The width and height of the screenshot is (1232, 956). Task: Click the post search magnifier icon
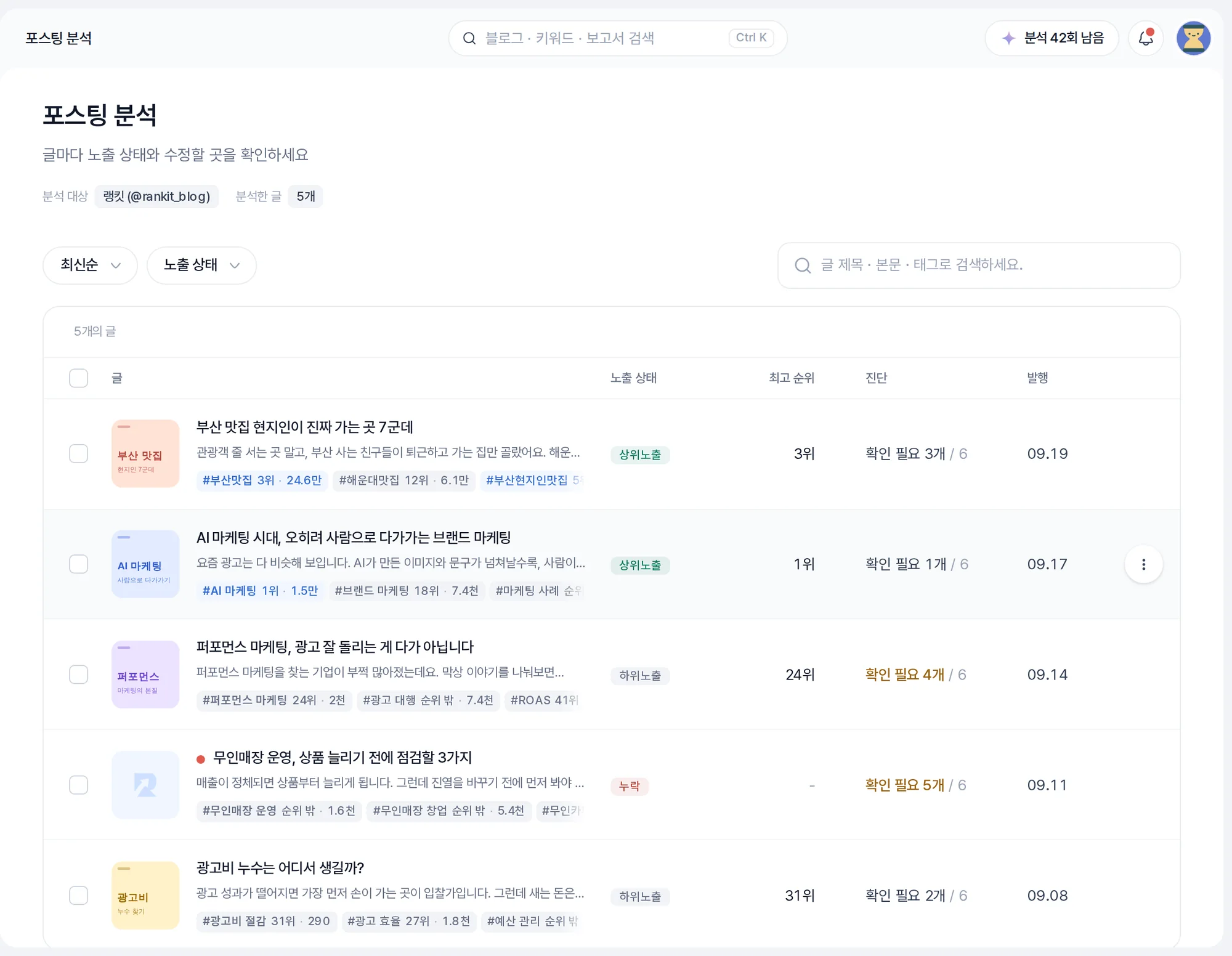[x=803, y=265]
